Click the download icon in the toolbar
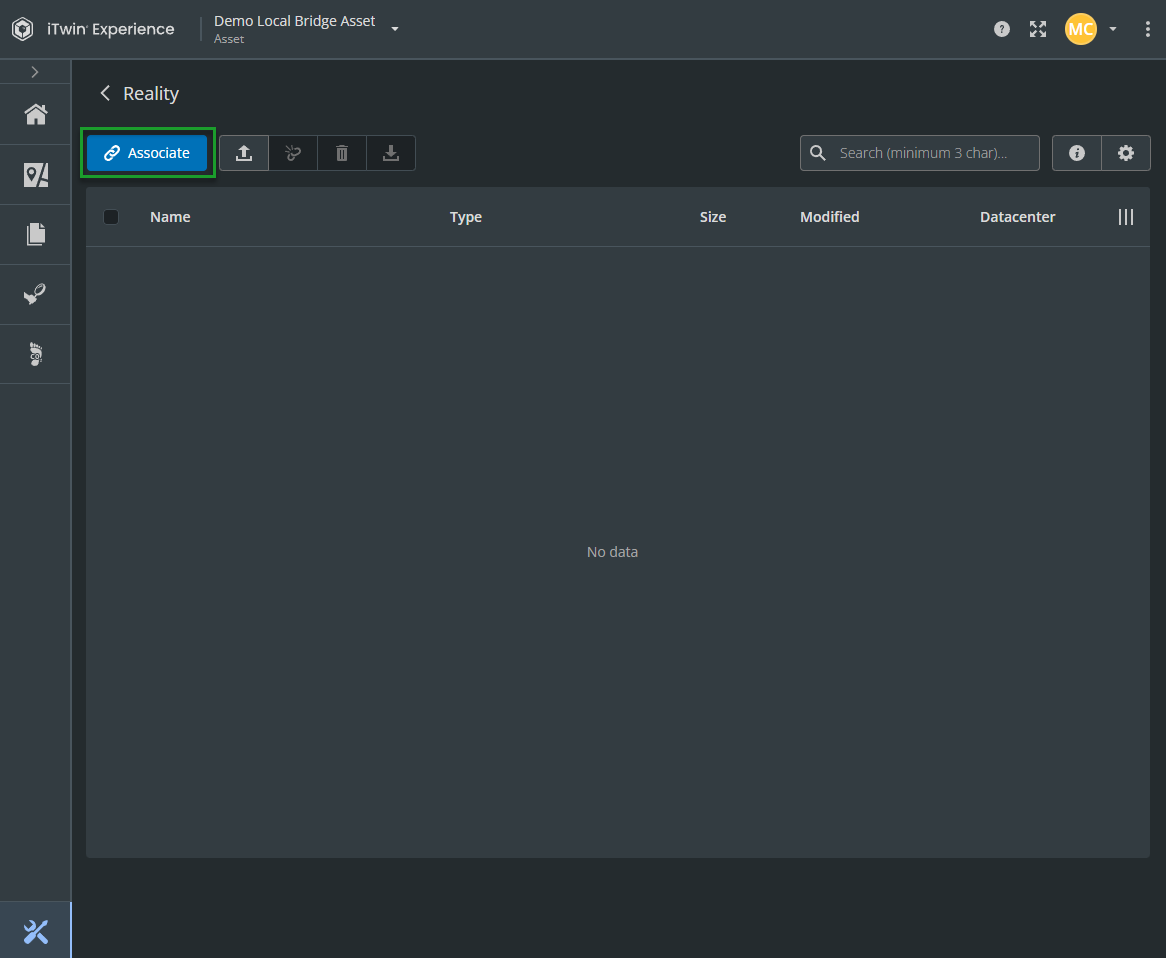Image resolution: width=1166 pixels, height=958 pixels. point(391,152)
